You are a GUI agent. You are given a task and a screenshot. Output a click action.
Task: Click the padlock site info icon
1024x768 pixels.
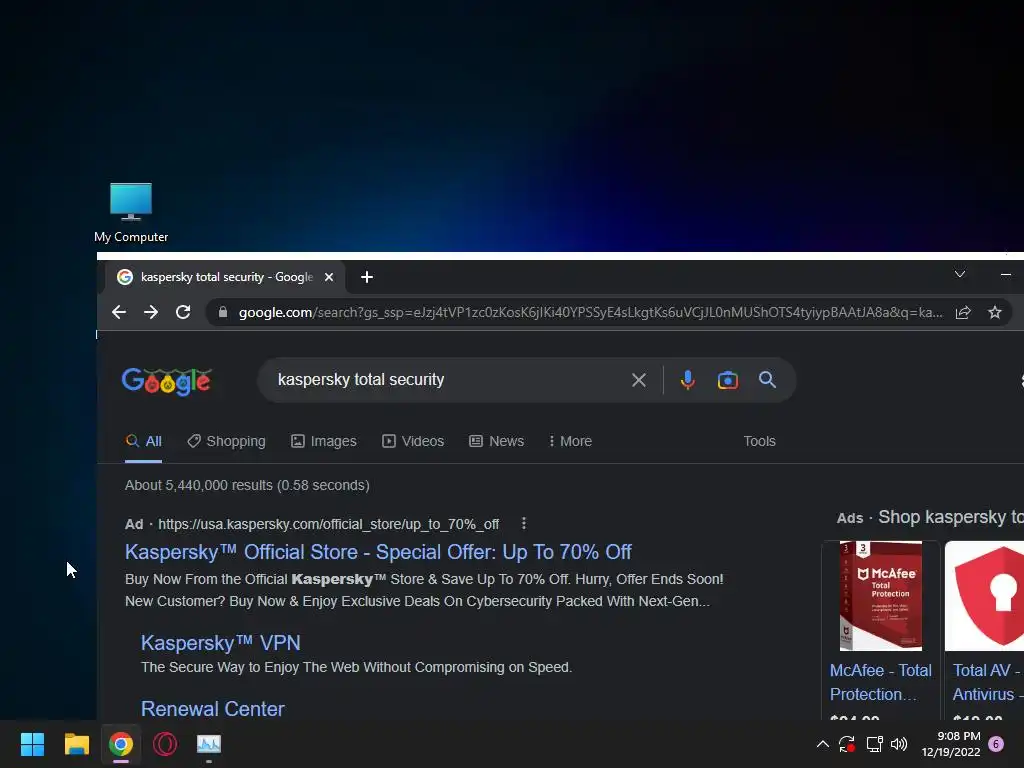pos(223,312)
